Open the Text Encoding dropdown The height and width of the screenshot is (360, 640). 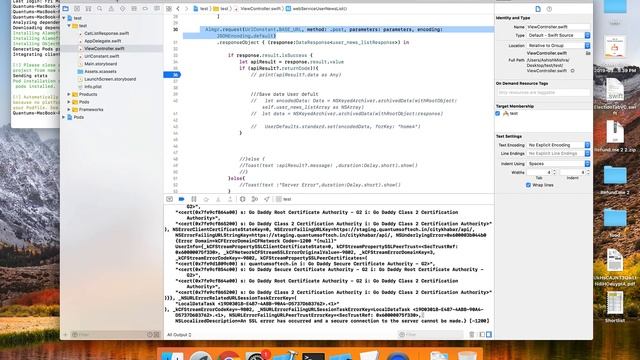click(558, 145)
